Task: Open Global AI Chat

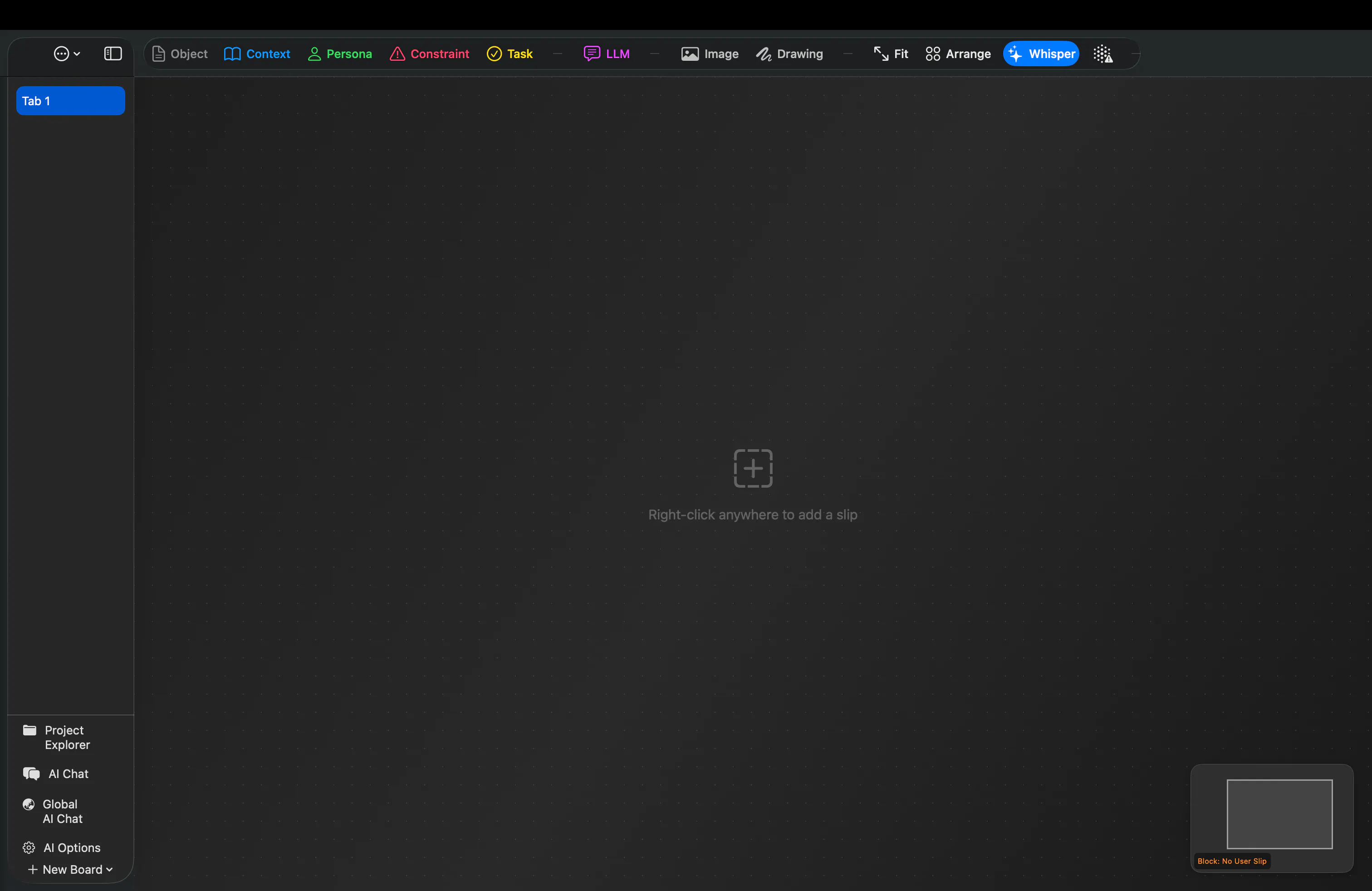Action: click(53, 811)
